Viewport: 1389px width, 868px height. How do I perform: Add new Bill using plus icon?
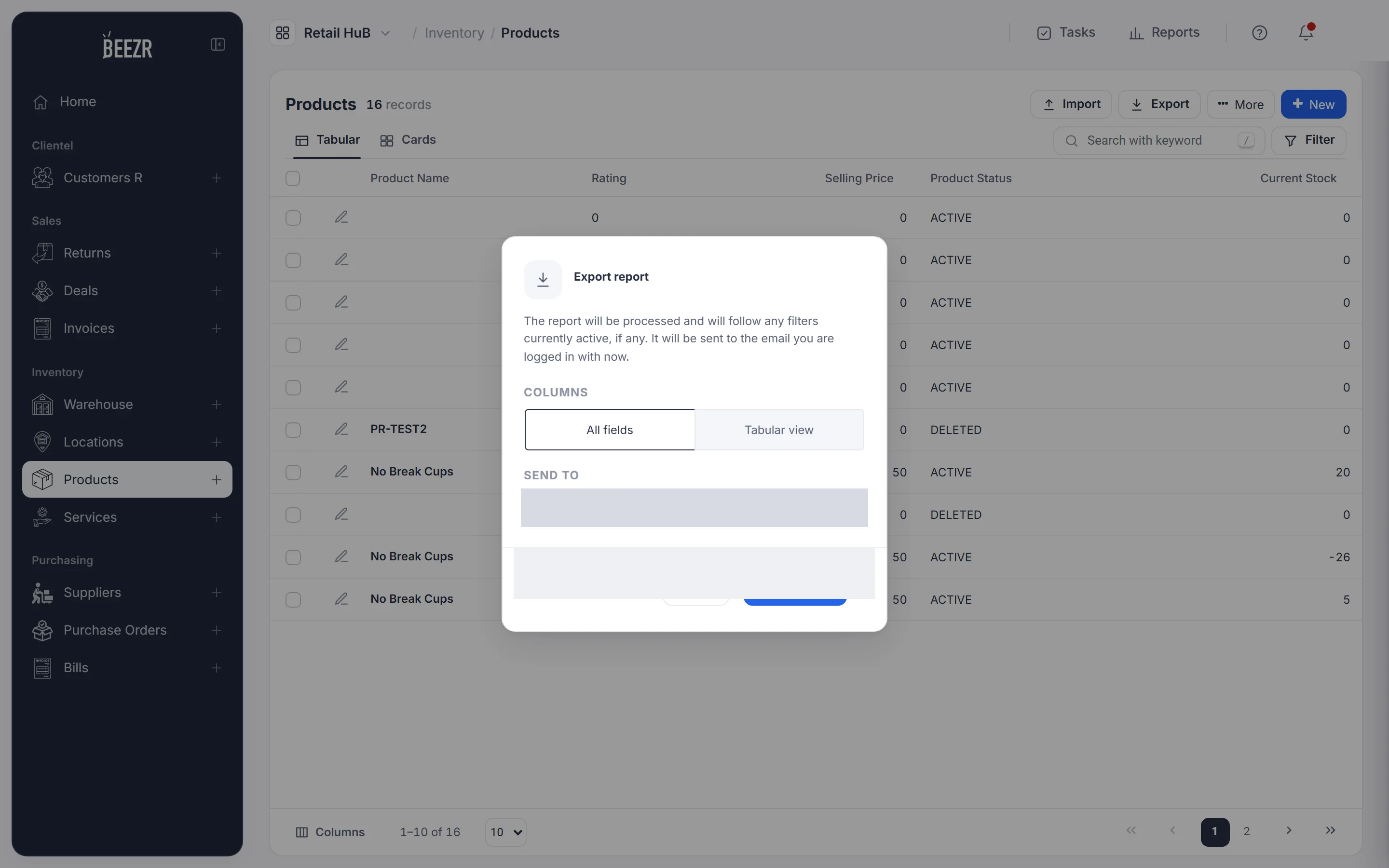217,668
